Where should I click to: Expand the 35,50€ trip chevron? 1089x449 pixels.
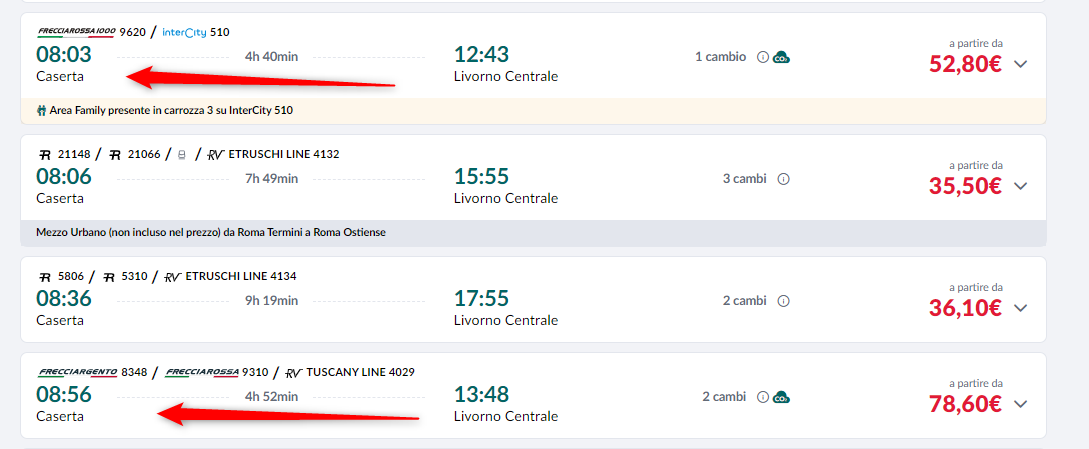(1020, 186)
